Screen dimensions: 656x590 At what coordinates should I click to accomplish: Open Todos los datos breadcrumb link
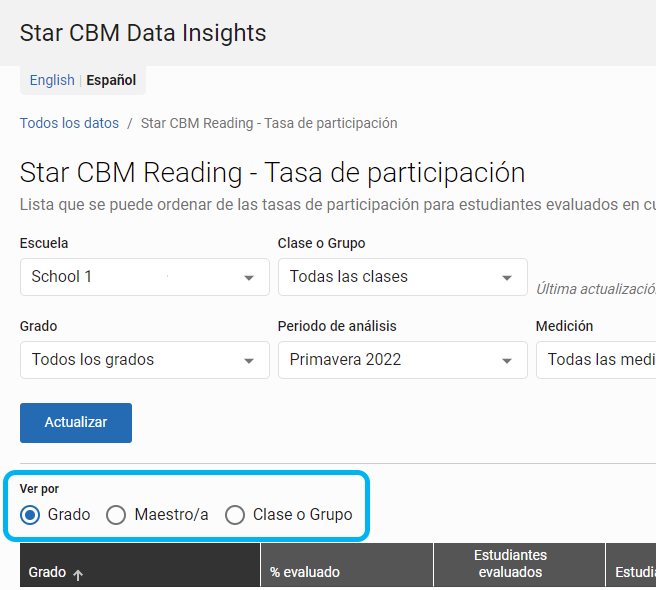pos(69,123)
